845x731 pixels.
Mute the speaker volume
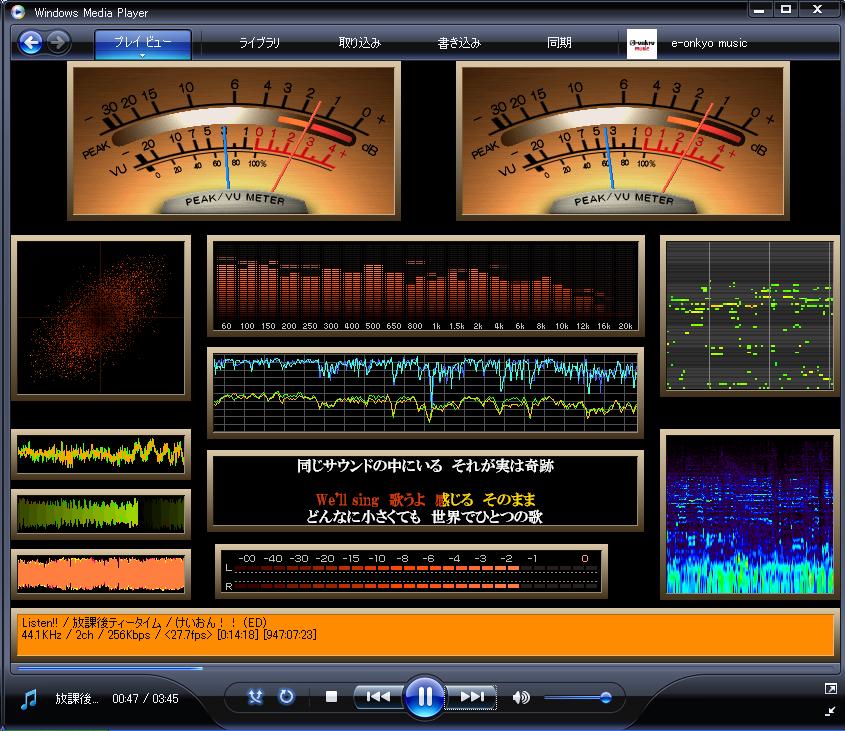pyautogui.click(x=520, y=697)
